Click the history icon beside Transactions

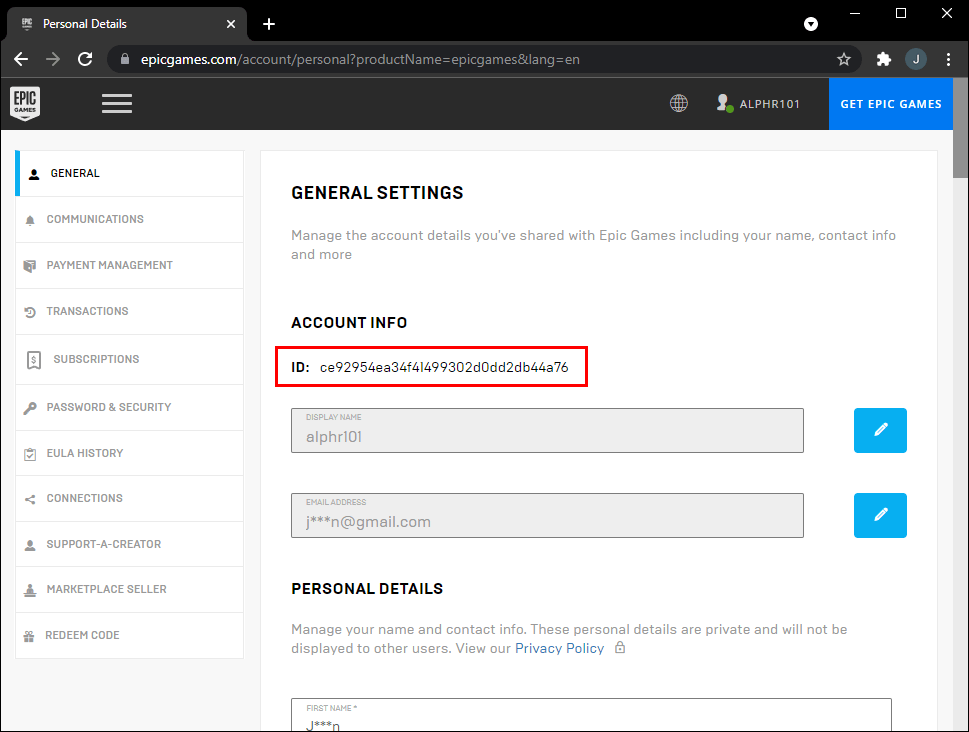[30, 312]
